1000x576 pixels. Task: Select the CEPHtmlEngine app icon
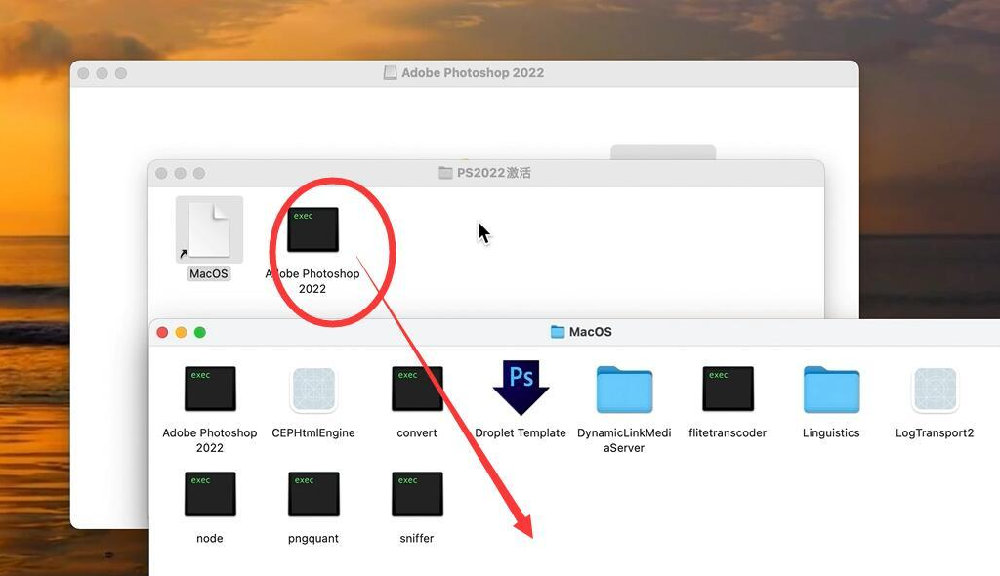[x=313, y=389]
